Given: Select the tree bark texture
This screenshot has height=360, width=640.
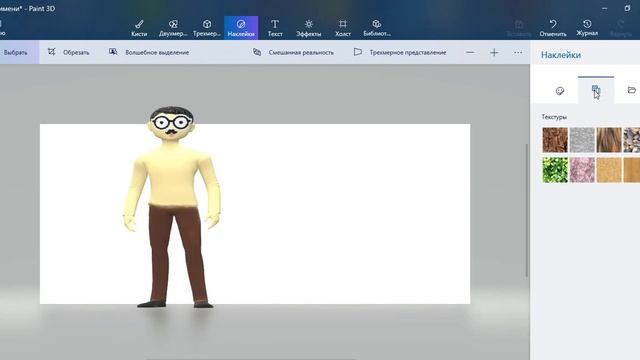Looking at the screenshot, I should (555, 140).
